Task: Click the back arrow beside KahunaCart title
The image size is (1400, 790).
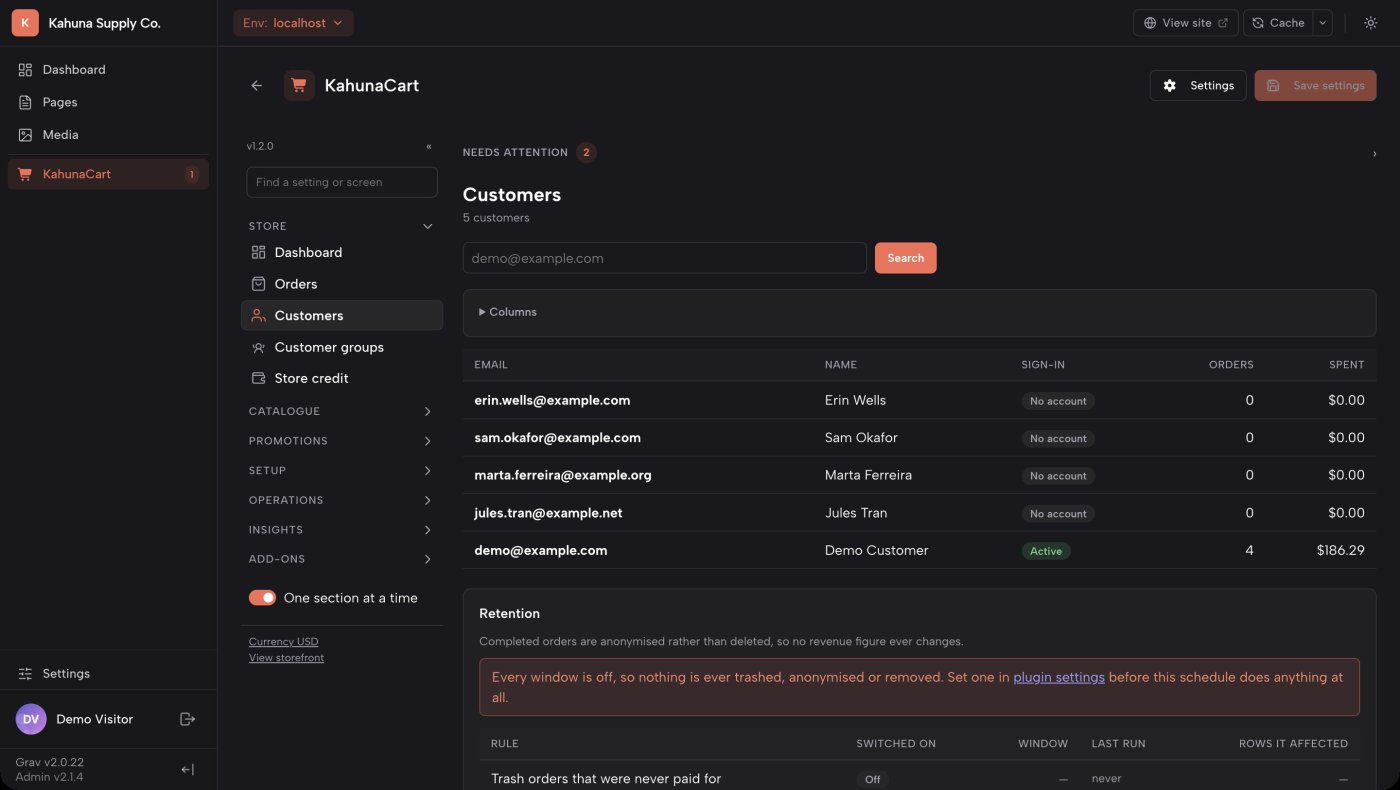Action: [257, 86]
